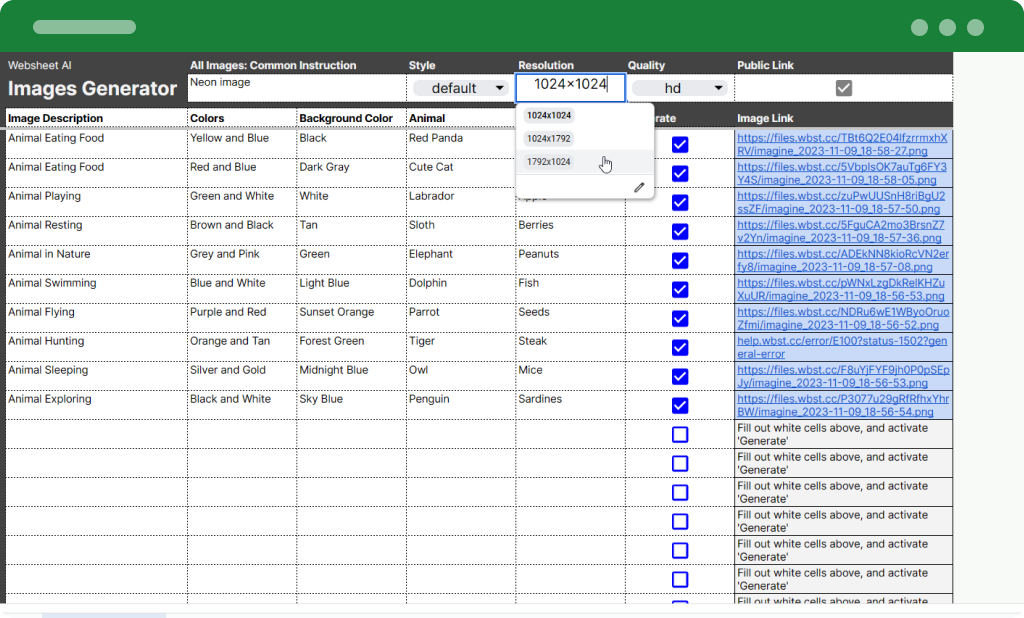Open the image link in the Sloth row

coord(840,231)
